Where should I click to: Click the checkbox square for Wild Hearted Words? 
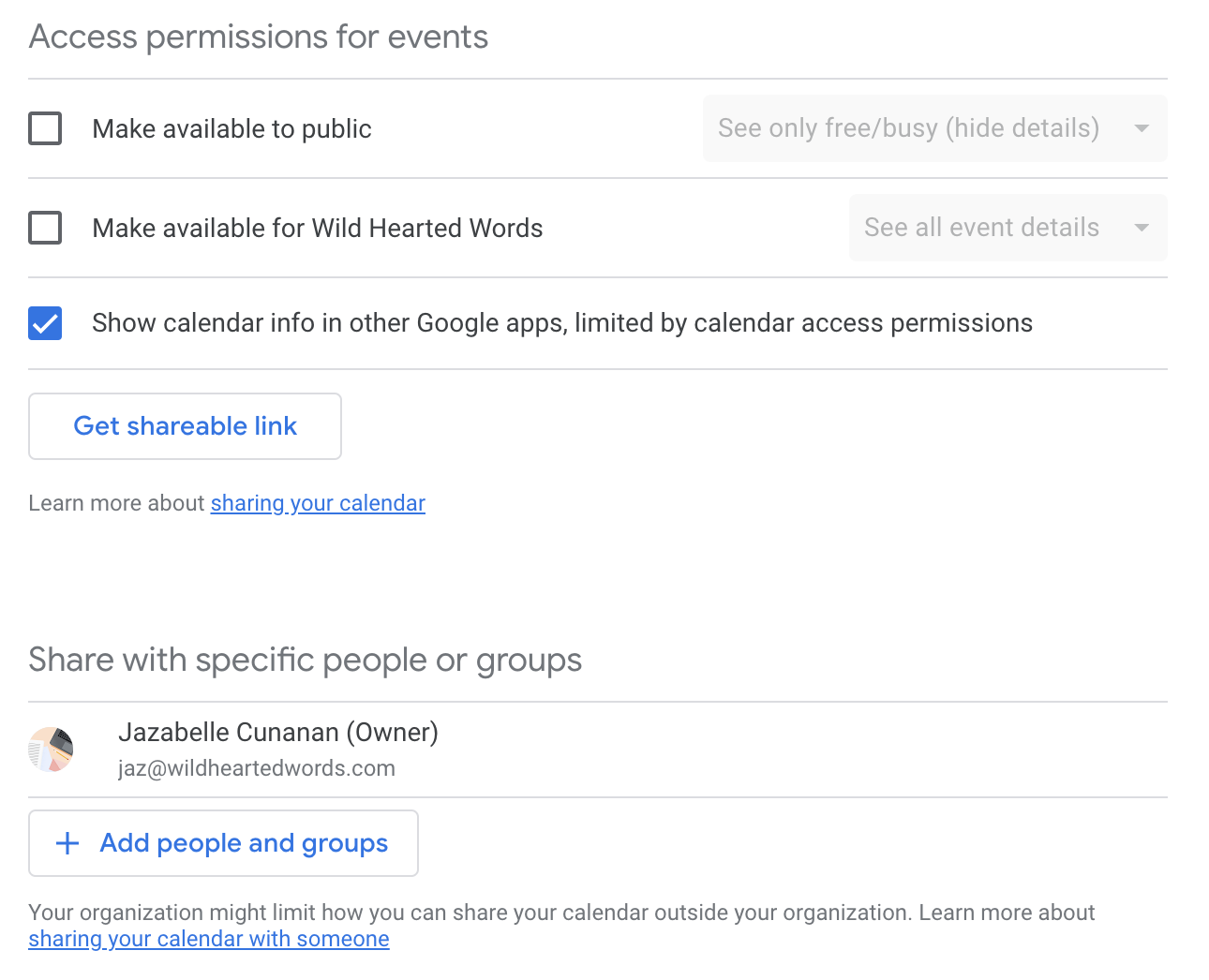(x=45, y=228)
